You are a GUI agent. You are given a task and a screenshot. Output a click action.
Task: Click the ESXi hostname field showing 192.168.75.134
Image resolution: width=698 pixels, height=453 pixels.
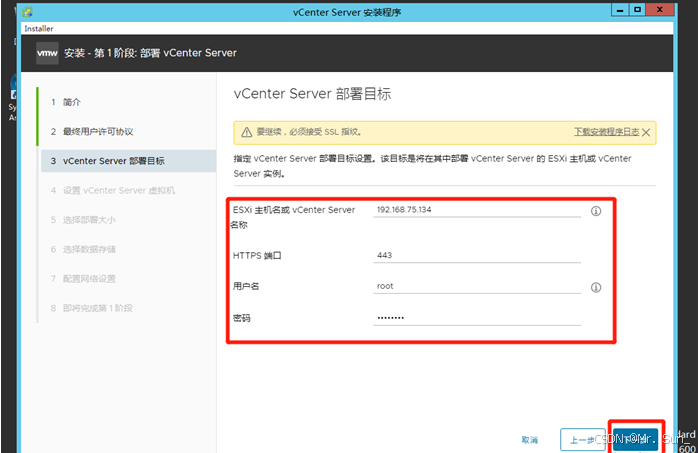477,210
